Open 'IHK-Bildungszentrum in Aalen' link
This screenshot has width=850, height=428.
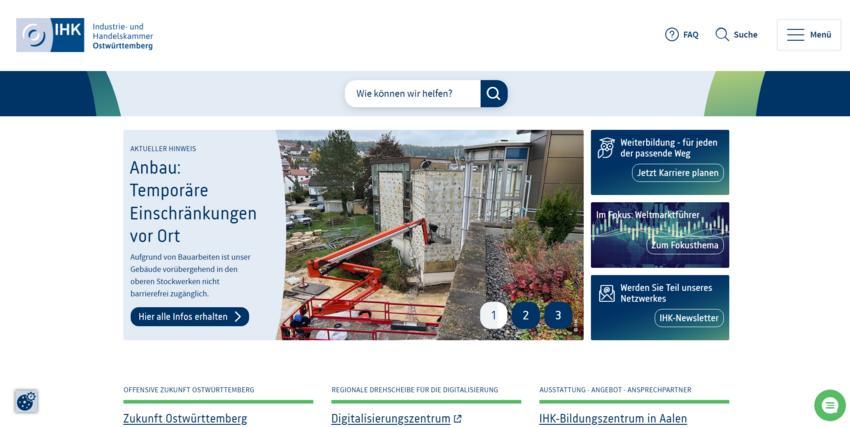[x=613, y=419]
